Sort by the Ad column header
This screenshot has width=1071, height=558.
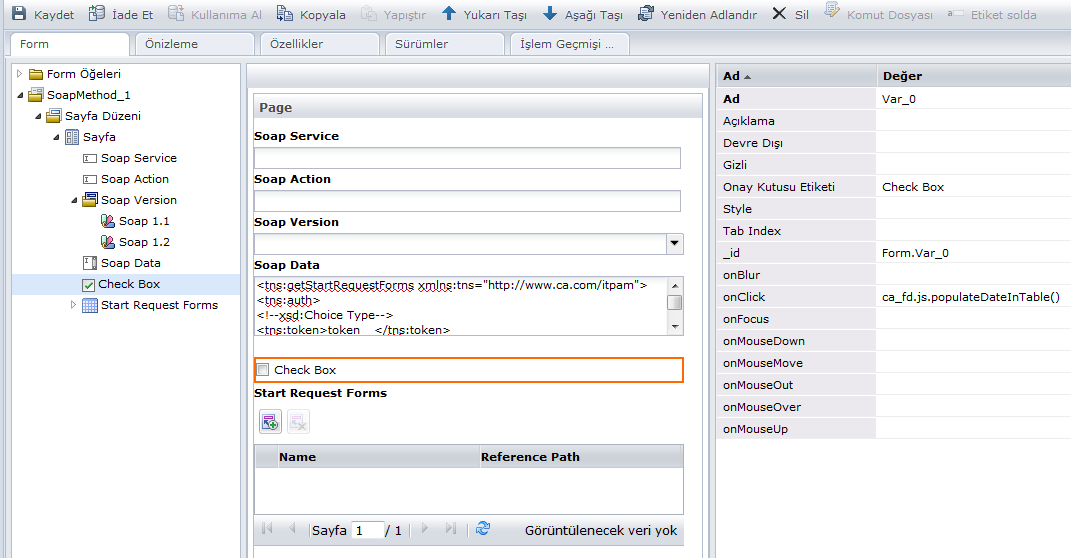[x=796, y=76]
